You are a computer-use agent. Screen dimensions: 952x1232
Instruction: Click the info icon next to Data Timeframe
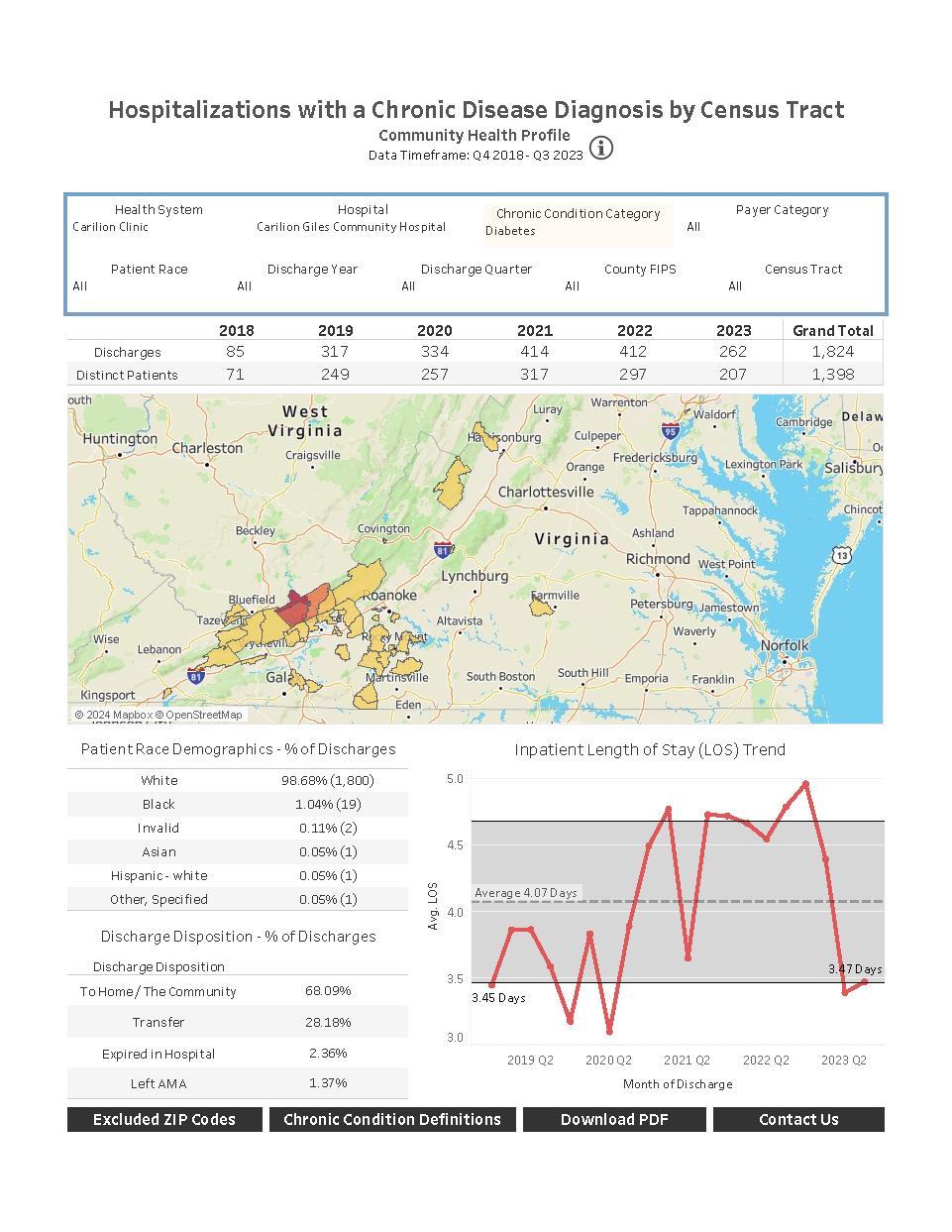[x=601, y=148]
